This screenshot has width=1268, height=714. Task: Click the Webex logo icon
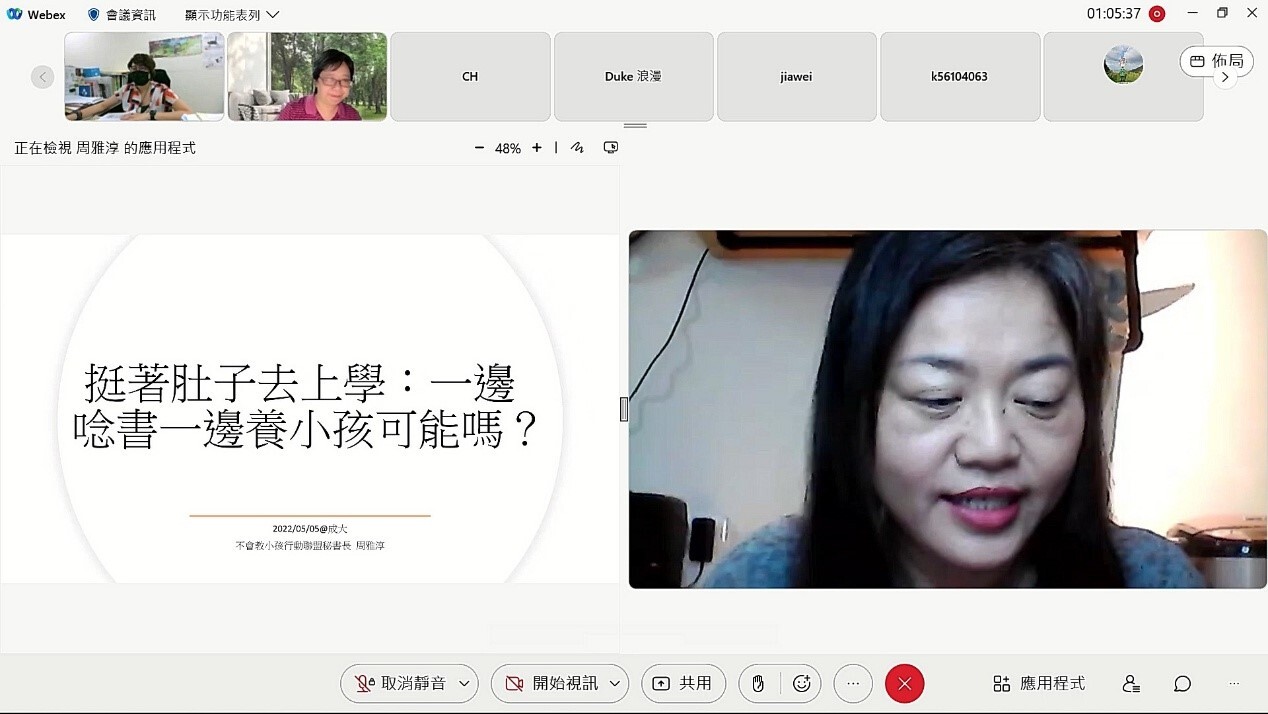[14, 14]
